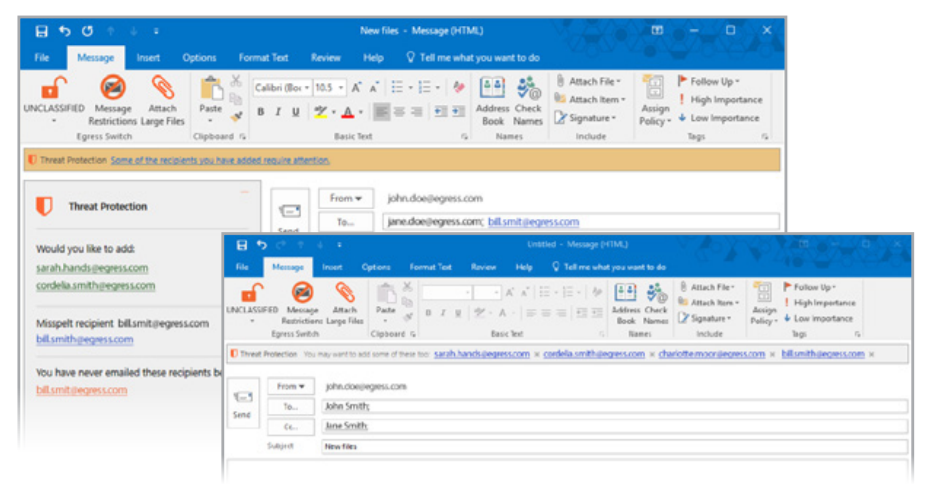The image size is (930, 484).
Task: Undo in New files window title bar
Action: (x=64, y=31)
